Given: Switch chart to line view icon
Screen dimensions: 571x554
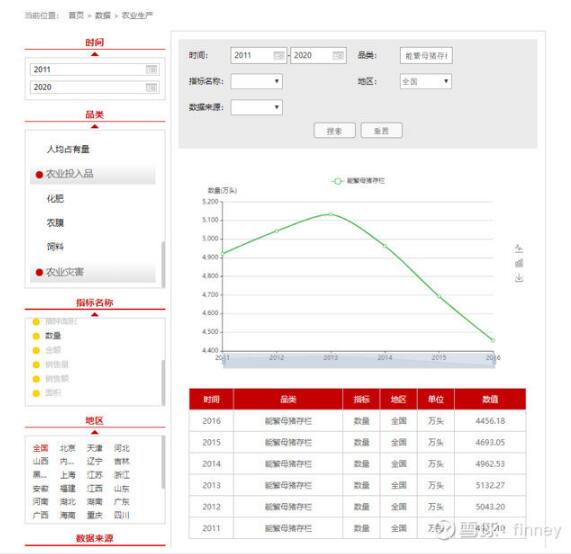Looking at the screenshot, I should pos(519,249).
